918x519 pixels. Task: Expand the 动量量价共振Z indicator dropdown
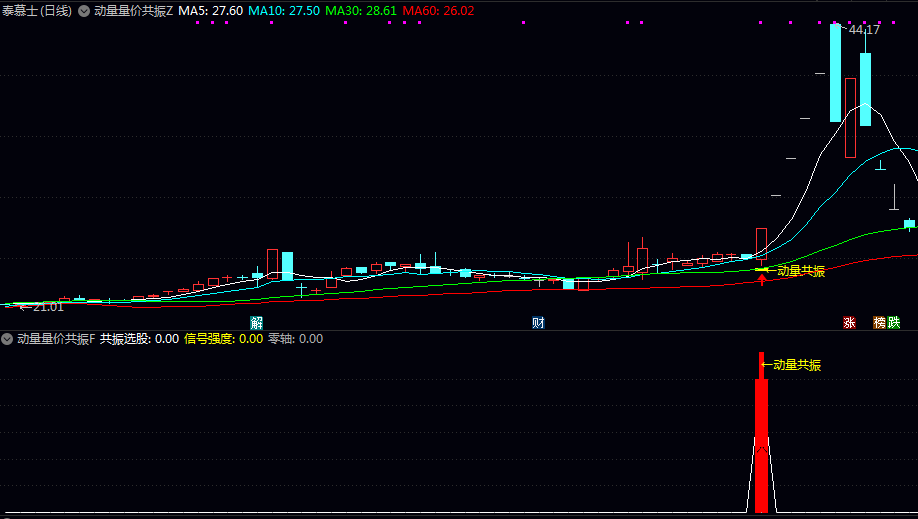(x=84, y=11)
